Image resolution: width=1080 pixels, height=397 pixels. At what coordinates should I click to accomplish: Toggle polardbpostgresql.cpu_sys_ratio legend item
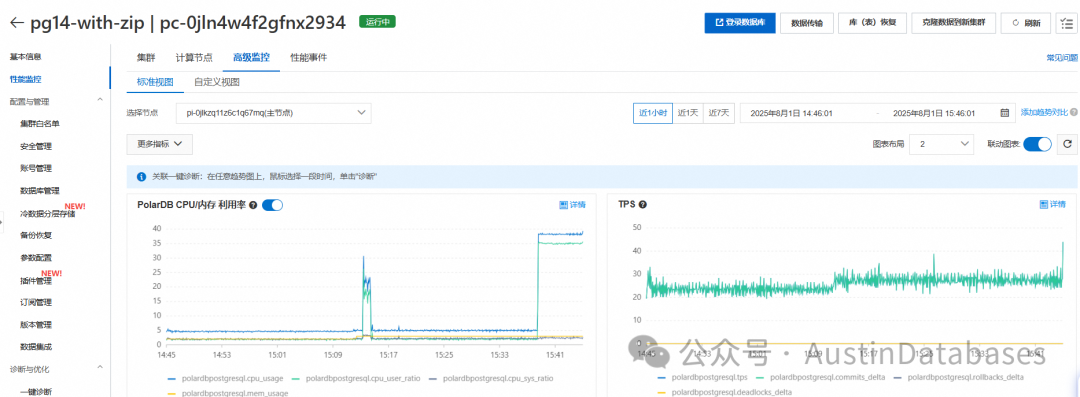pos(490,378)
